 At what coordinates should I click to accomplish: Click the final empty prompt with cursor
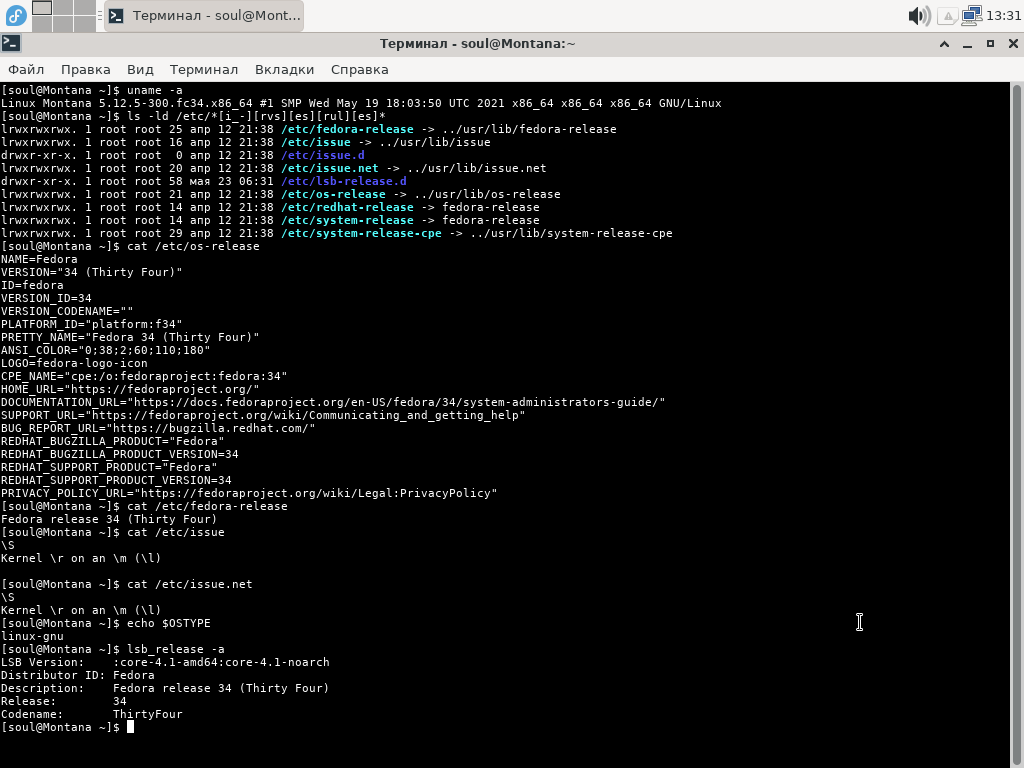(x=67, y=727)
